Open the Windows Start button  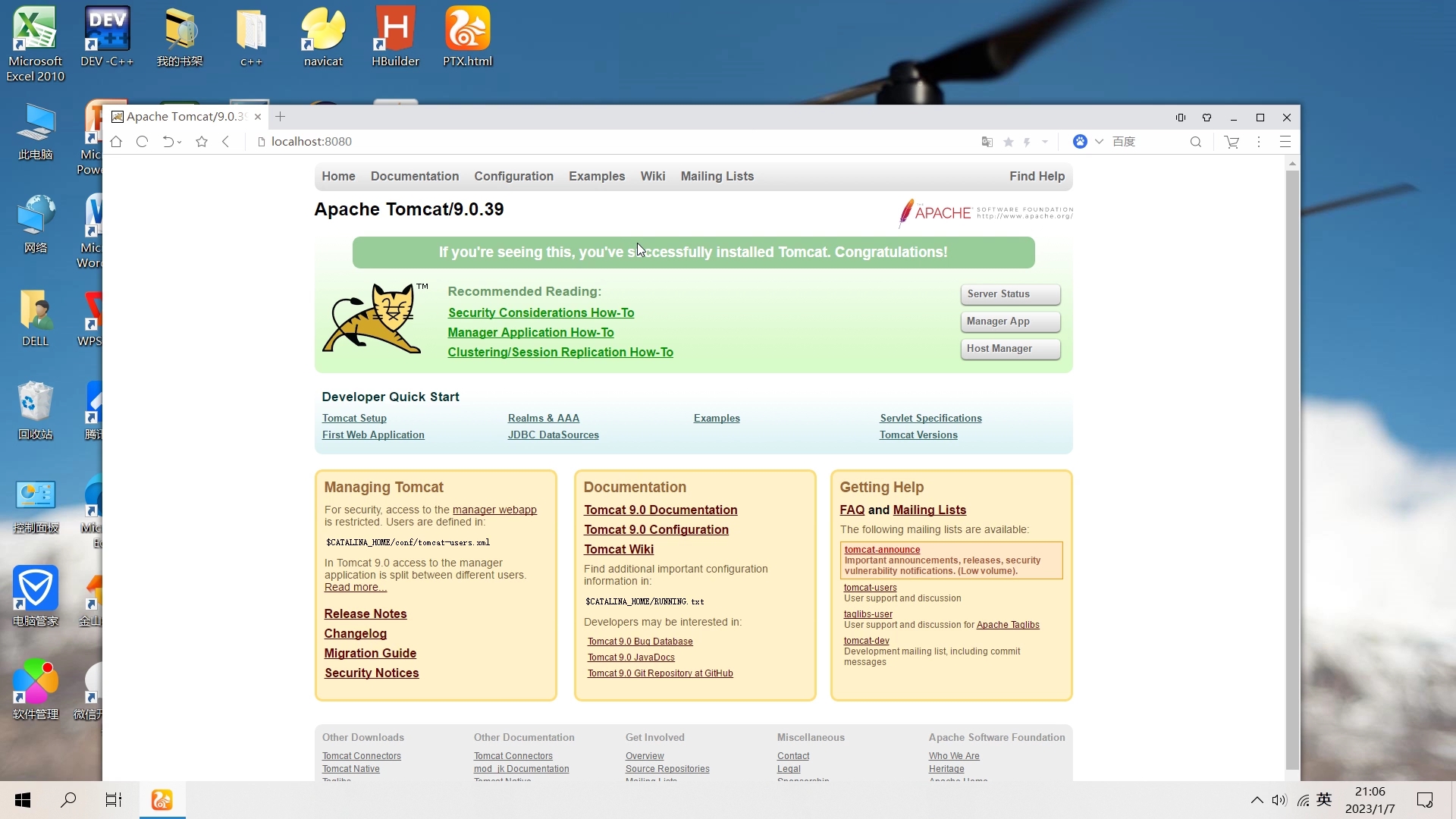point(23,800)
